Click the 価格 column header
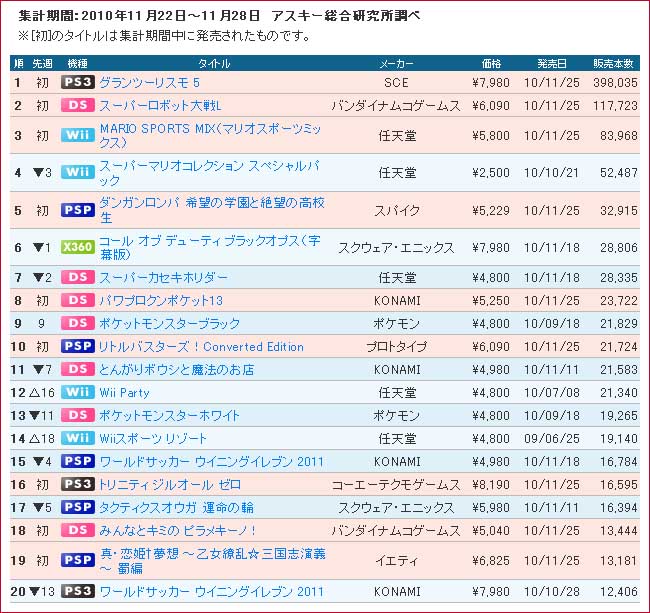 tap(491, 63)
